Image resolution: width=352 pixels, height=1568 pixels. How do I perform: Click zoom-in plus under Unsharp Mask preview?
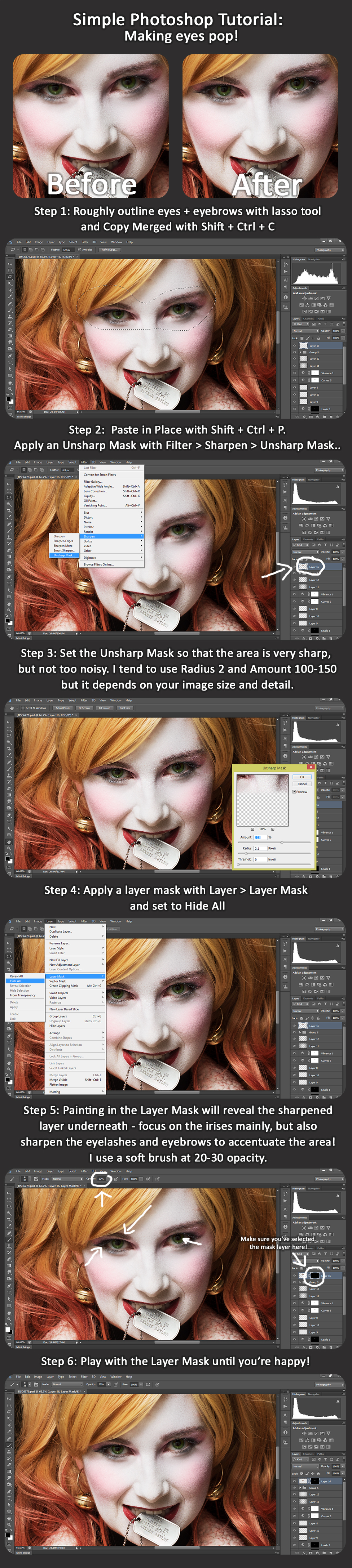pyautogui.click(x=273, y=829)
